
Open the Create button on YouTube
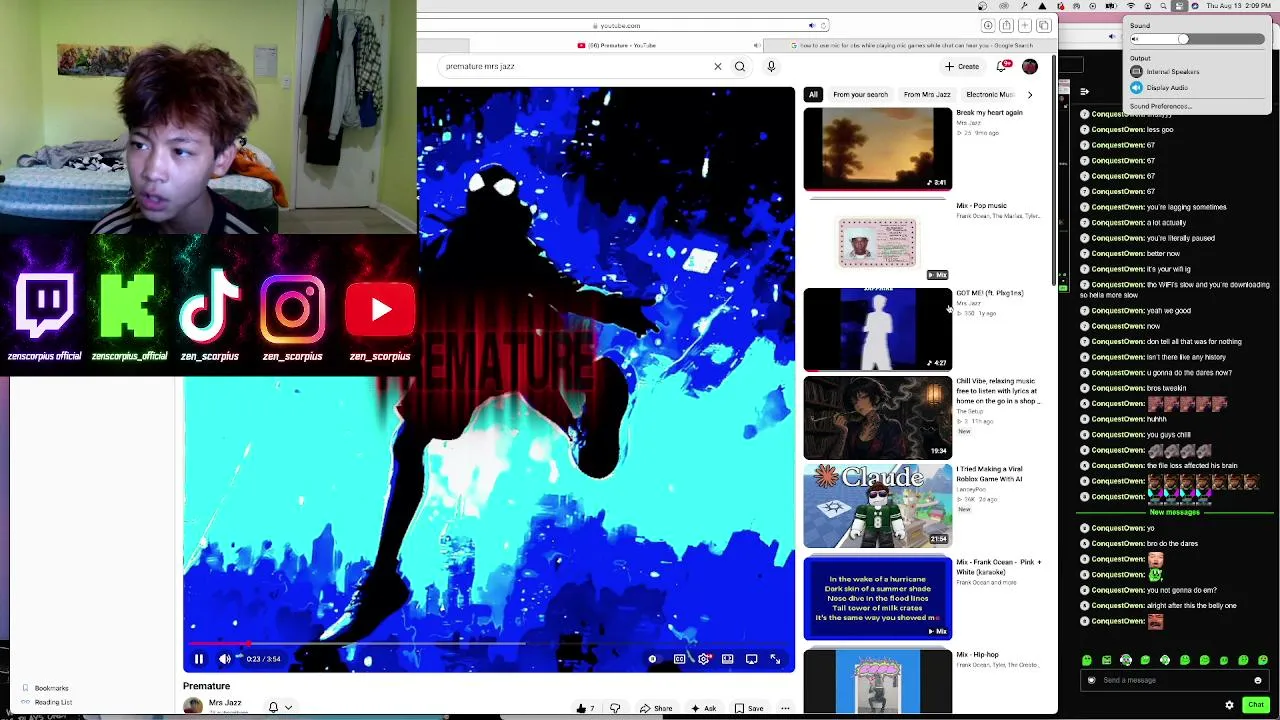(962, 66)
